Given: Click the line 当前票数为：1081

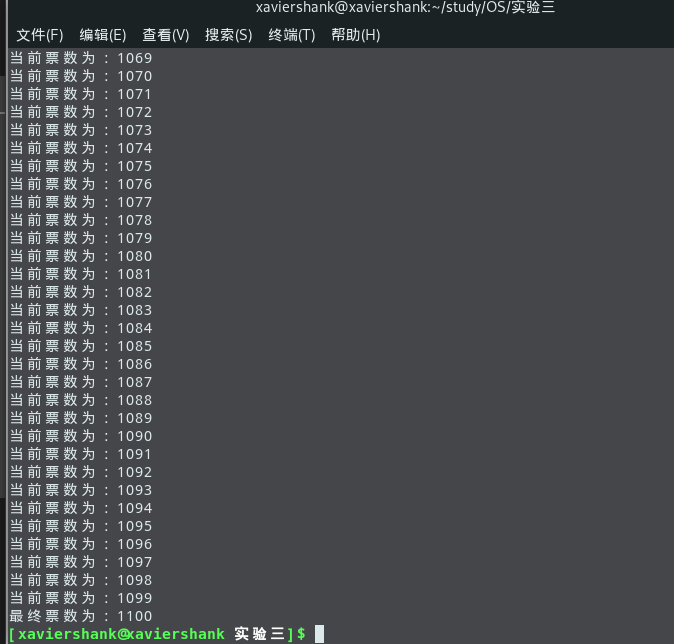Looking at the screenshot, I should (81, 274).
